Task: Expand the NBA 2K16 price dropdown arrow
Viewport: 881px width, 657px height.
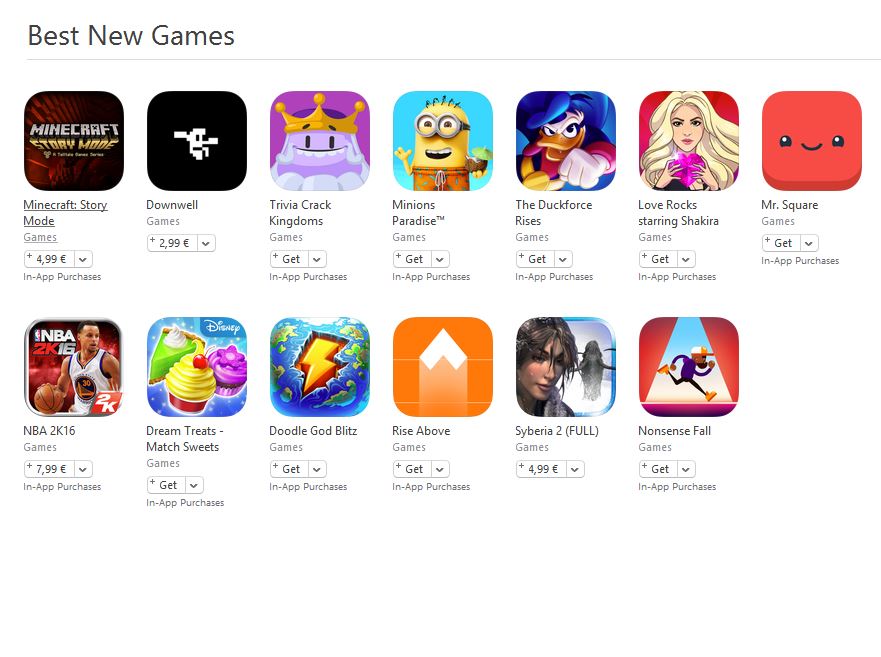Action: point(83,469)
